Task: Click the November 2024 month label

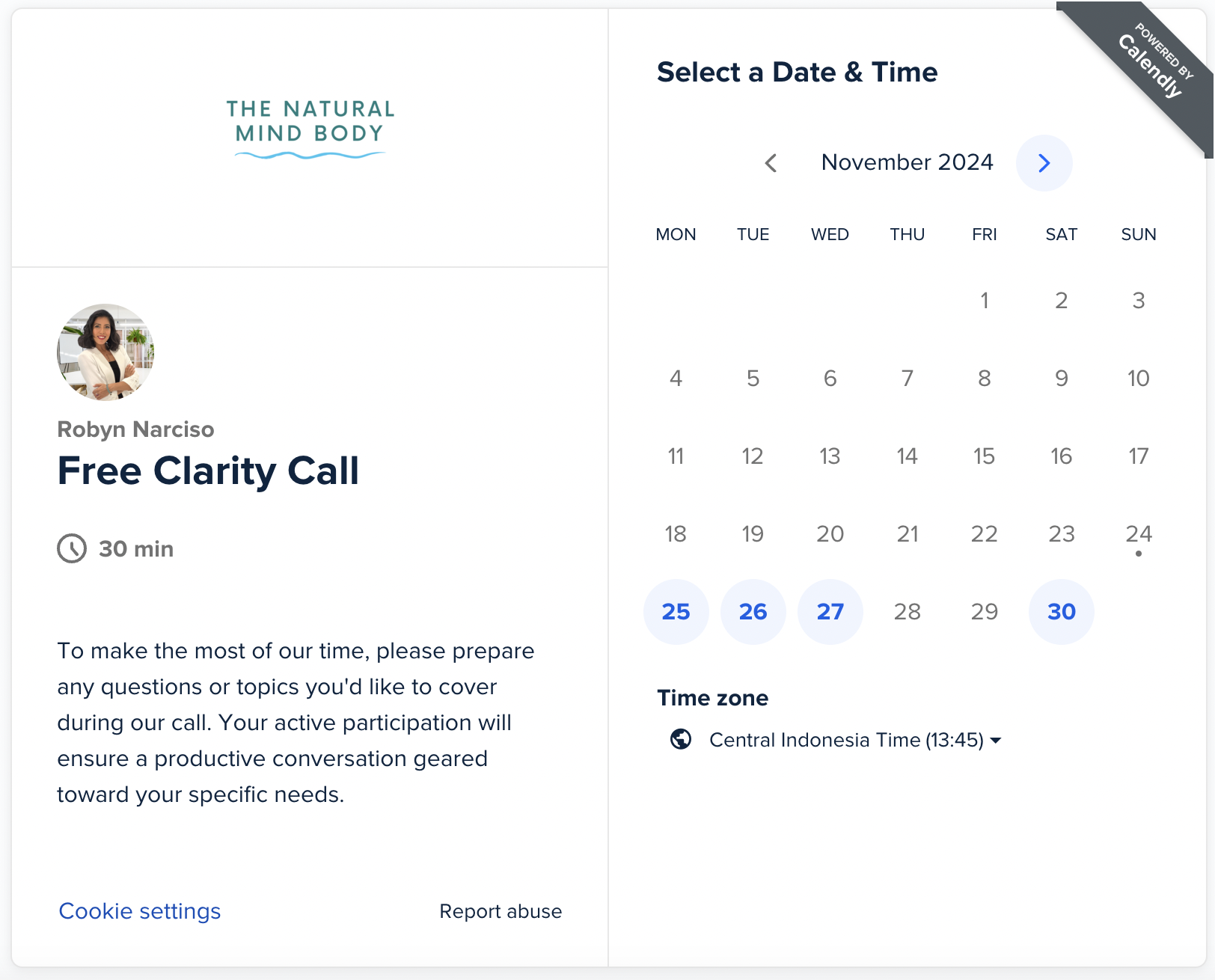Action: pyautogui.click(x=908, y=162)
